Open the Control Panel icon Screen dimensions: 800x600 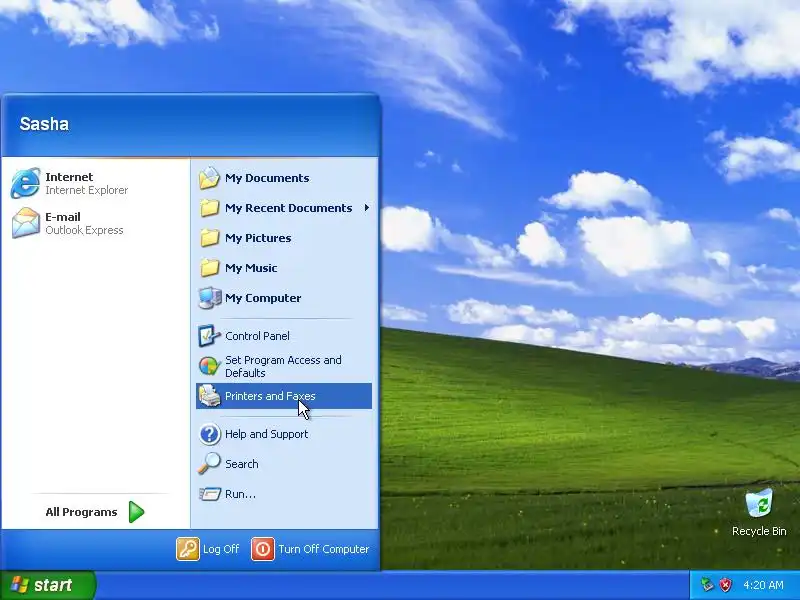(x=209, y=336)
